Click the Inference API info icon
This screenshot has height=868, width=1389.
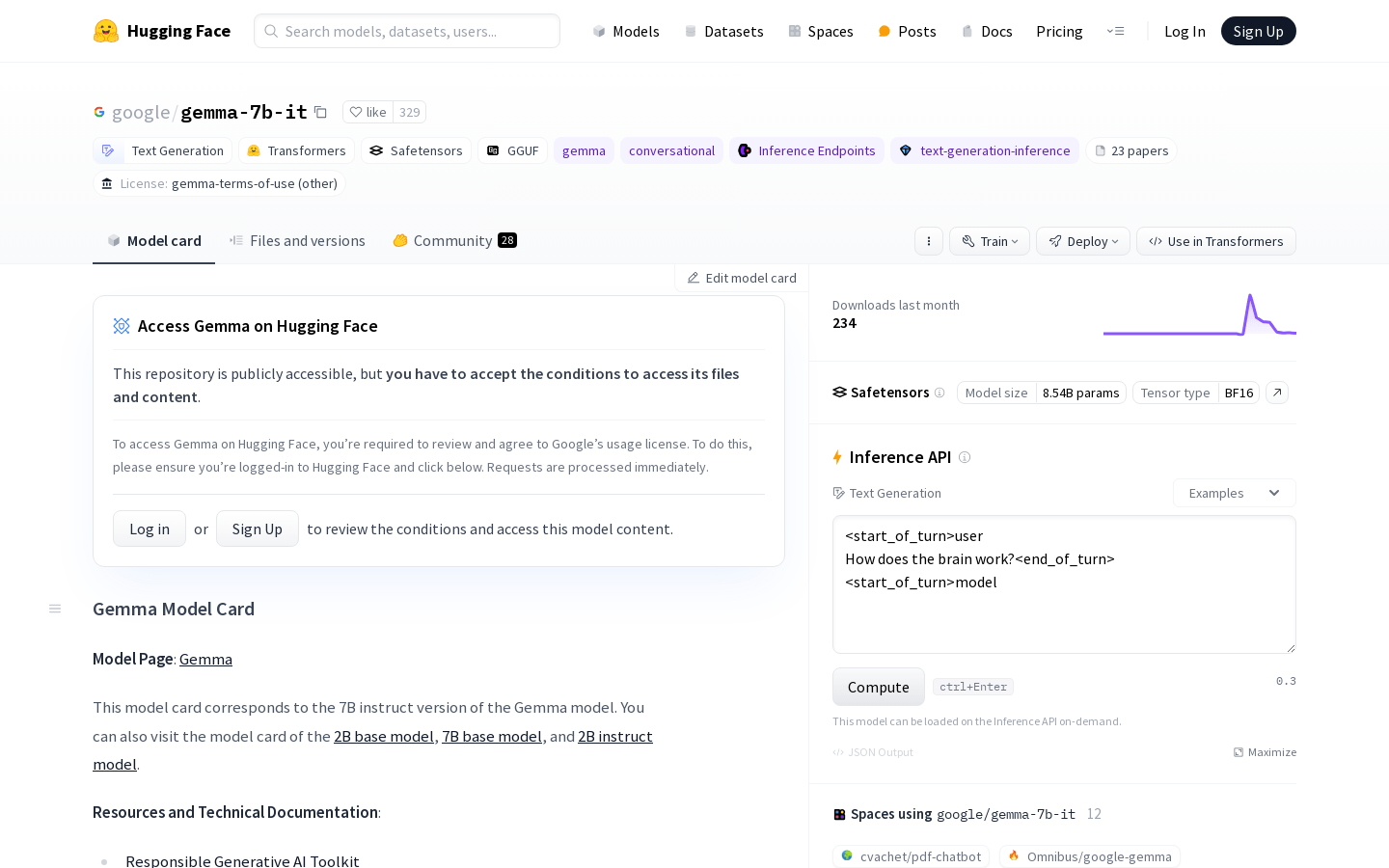click(x=965, y=458)
